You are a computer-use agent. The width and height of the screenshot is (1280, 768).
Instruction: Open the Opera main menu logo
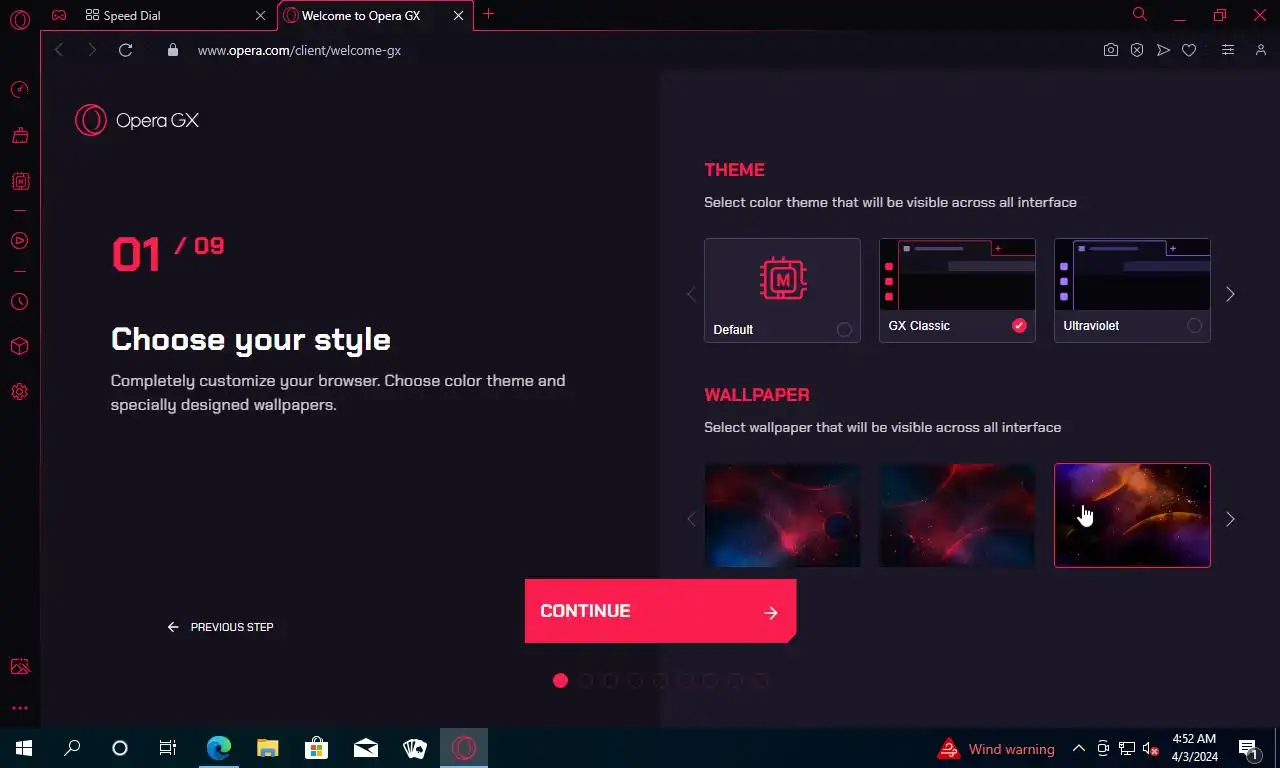(x=19, y=19)
